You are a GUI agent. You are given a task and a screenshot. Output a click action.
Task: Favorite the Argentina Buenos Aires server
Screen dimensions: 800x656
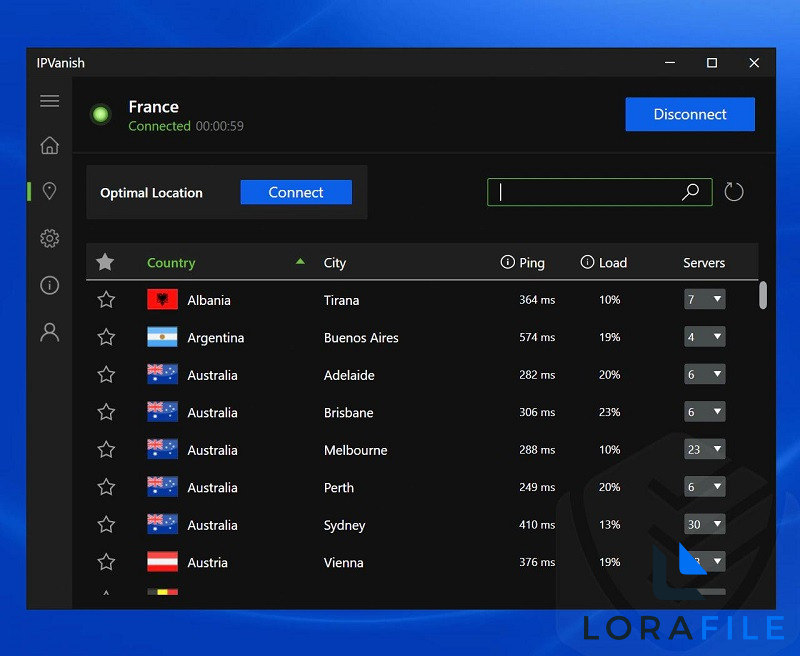pos(106,337)
